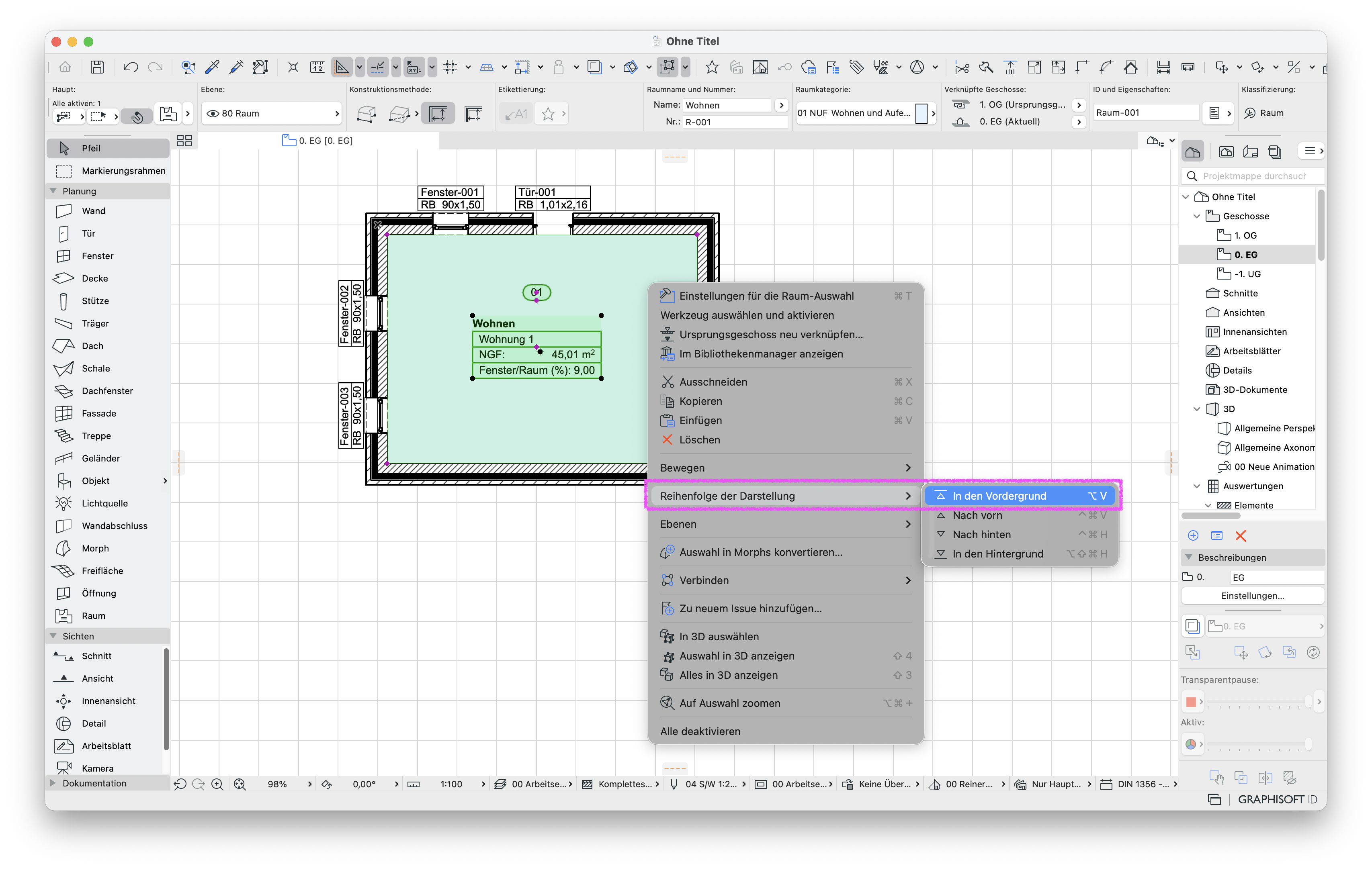Click the red delete X in navigator
The image size is (1372, 870).
1240,535
